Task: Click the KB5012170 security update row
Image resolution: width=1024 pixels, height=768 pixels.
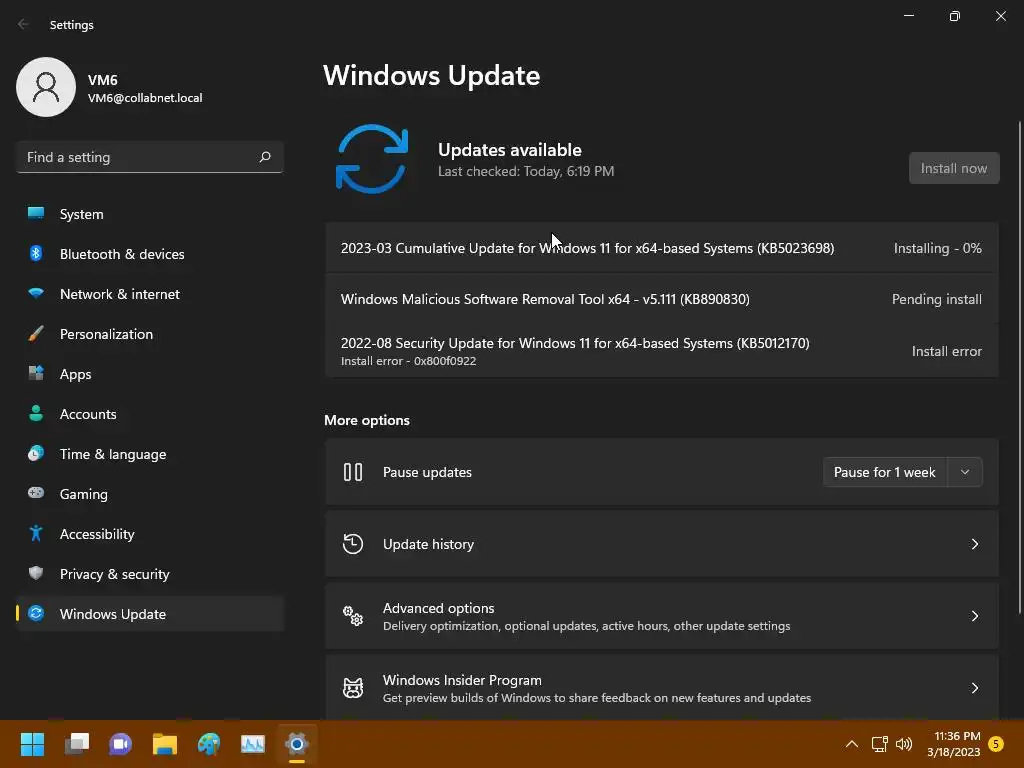Action: pos(662,351)
